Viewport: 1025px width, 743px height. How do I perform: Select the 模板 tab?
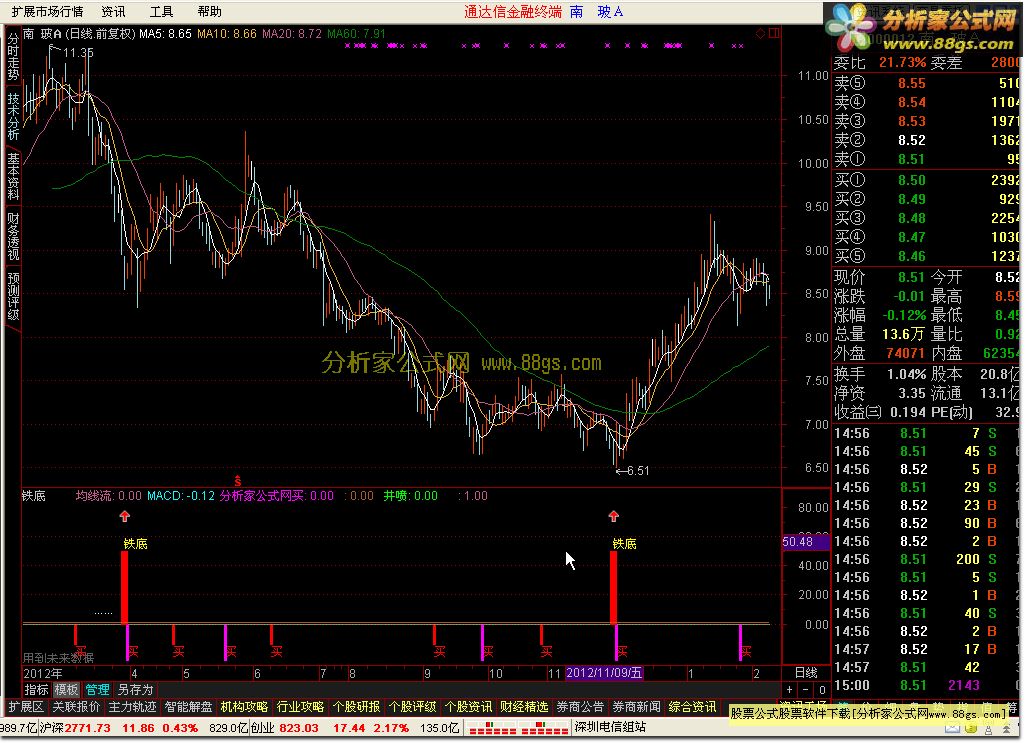66,689
